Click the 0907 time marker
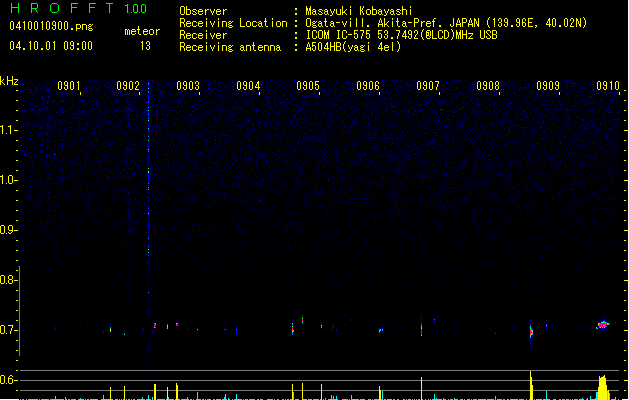The height and width of the screenshot is (400, 629). [428, 86]
